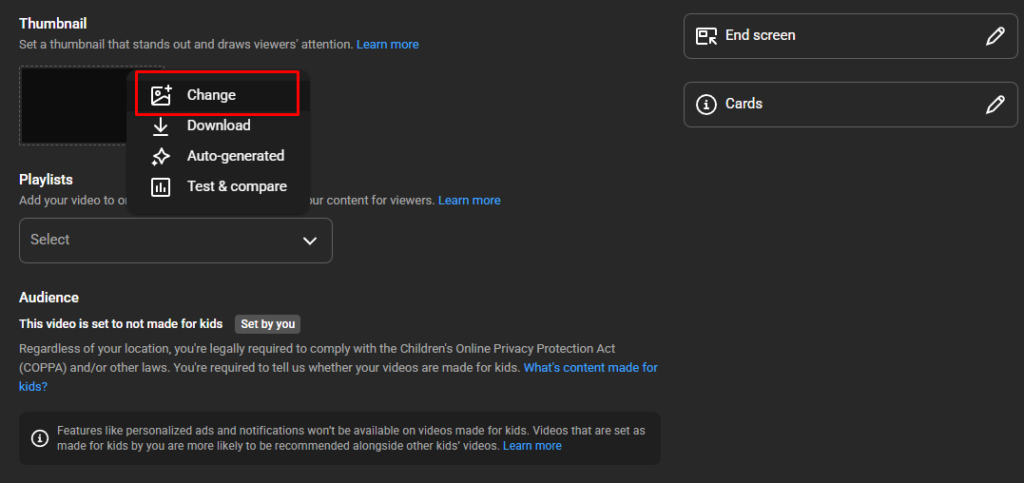Screen dimensions: 1024x483
Task: Expand playlist chevron arrow
Action: point(310,241)
